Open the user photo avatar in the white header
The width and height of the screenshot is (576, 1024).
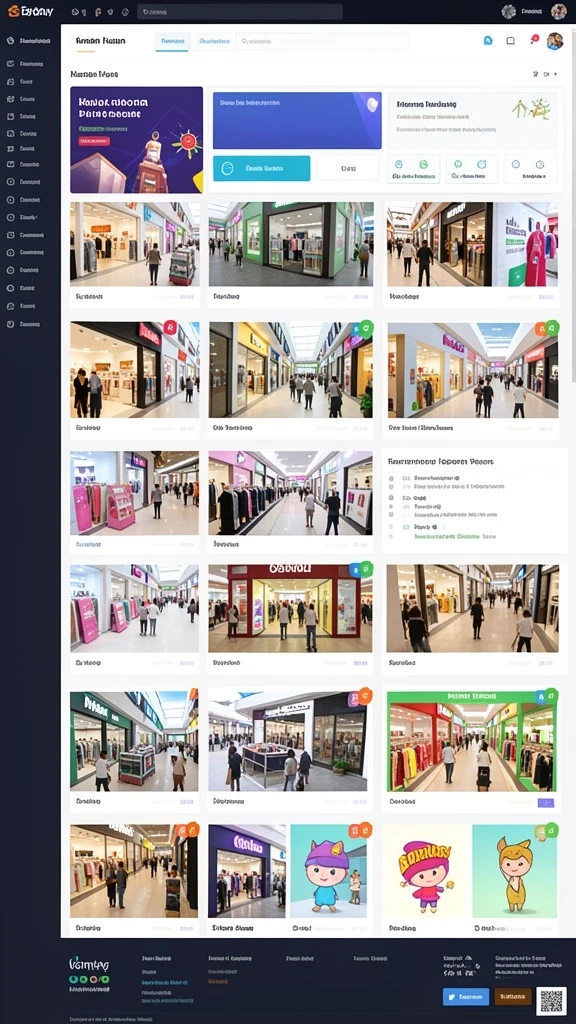[555, 41]
